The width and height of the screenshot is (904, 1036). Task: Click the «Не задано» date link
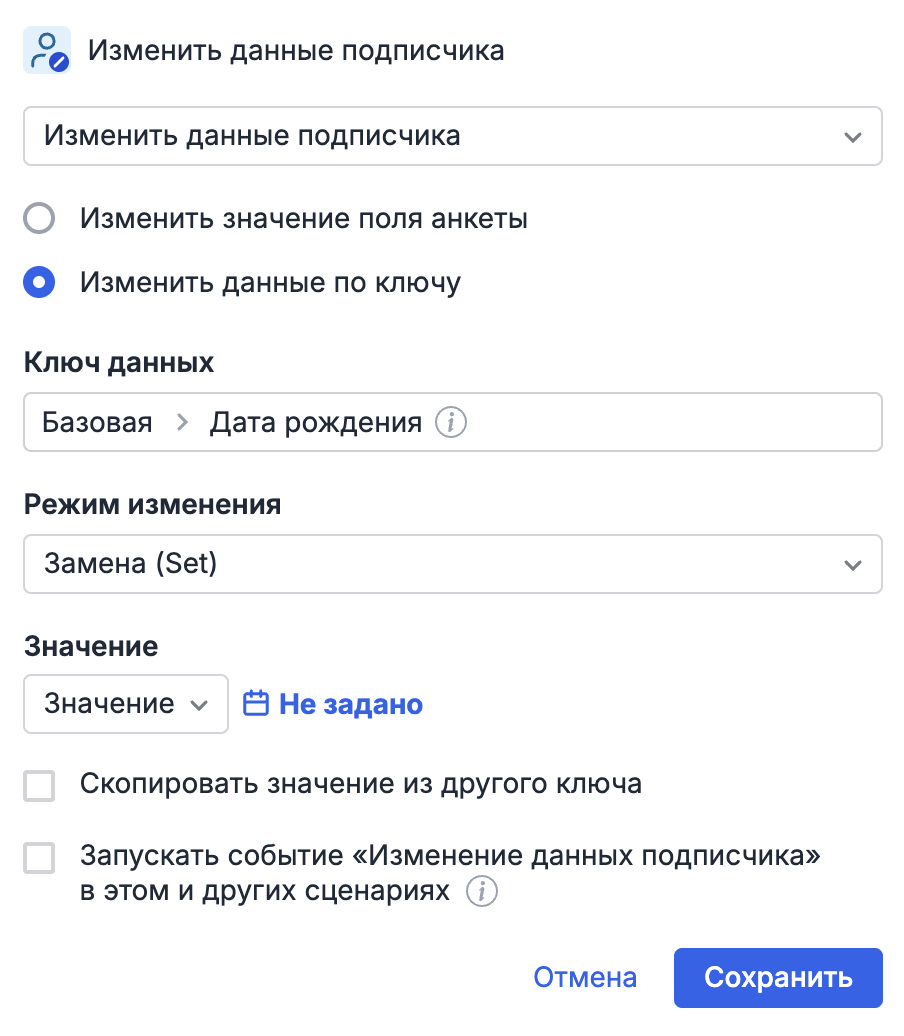pos(351,704)
